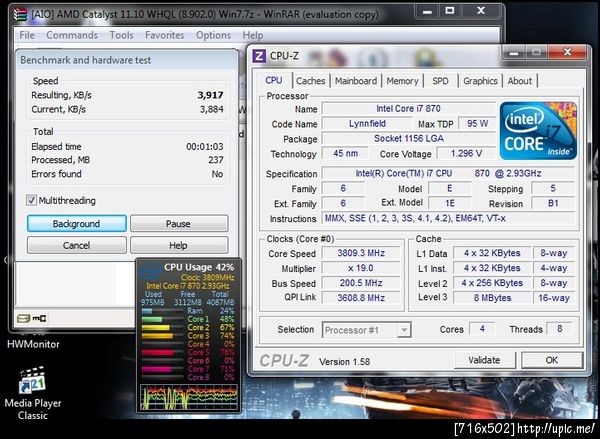Click the Name field showing Intel Core i7 870

pos(408,109)
